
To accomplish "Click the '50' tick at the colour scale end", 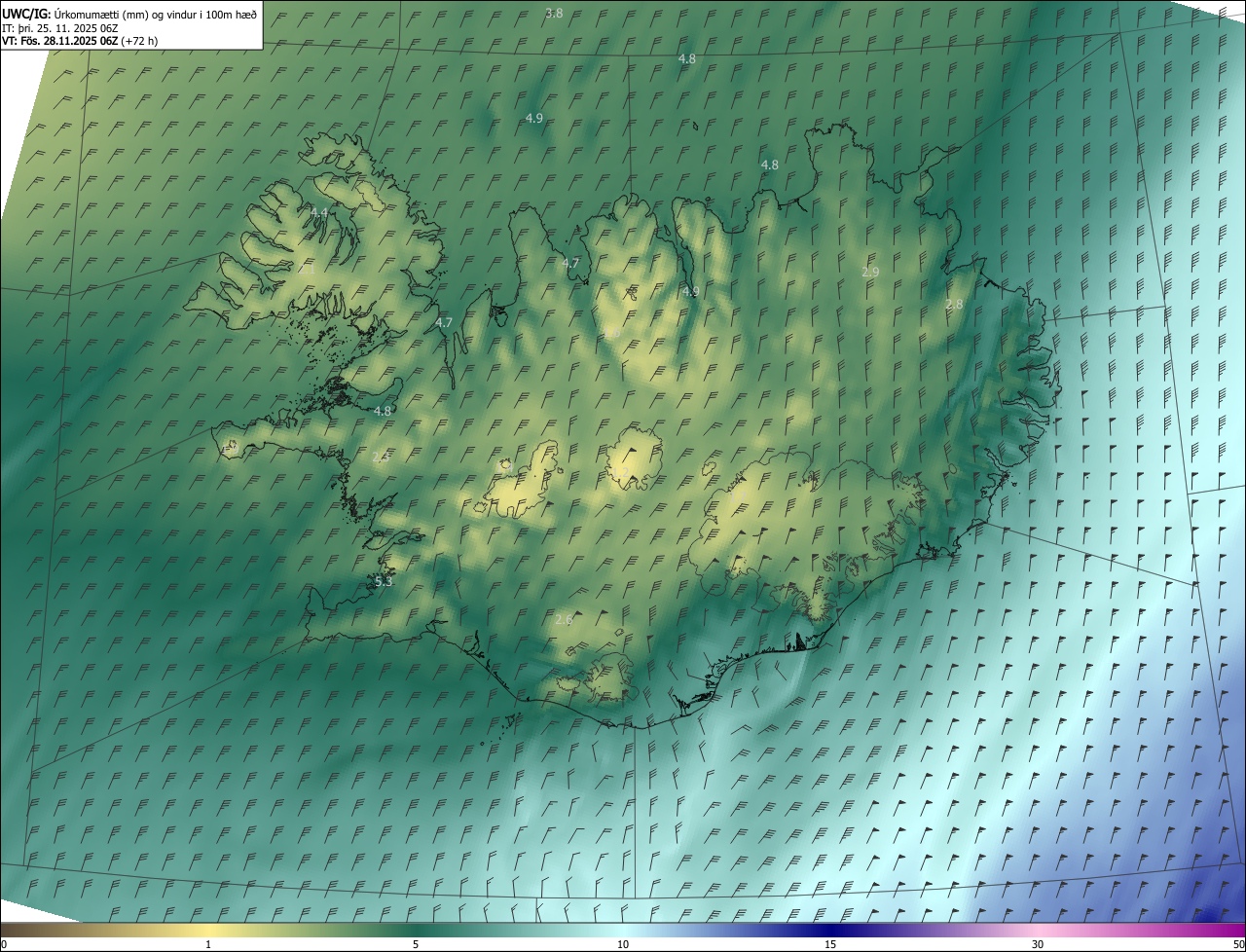I will coord(1238,944).
